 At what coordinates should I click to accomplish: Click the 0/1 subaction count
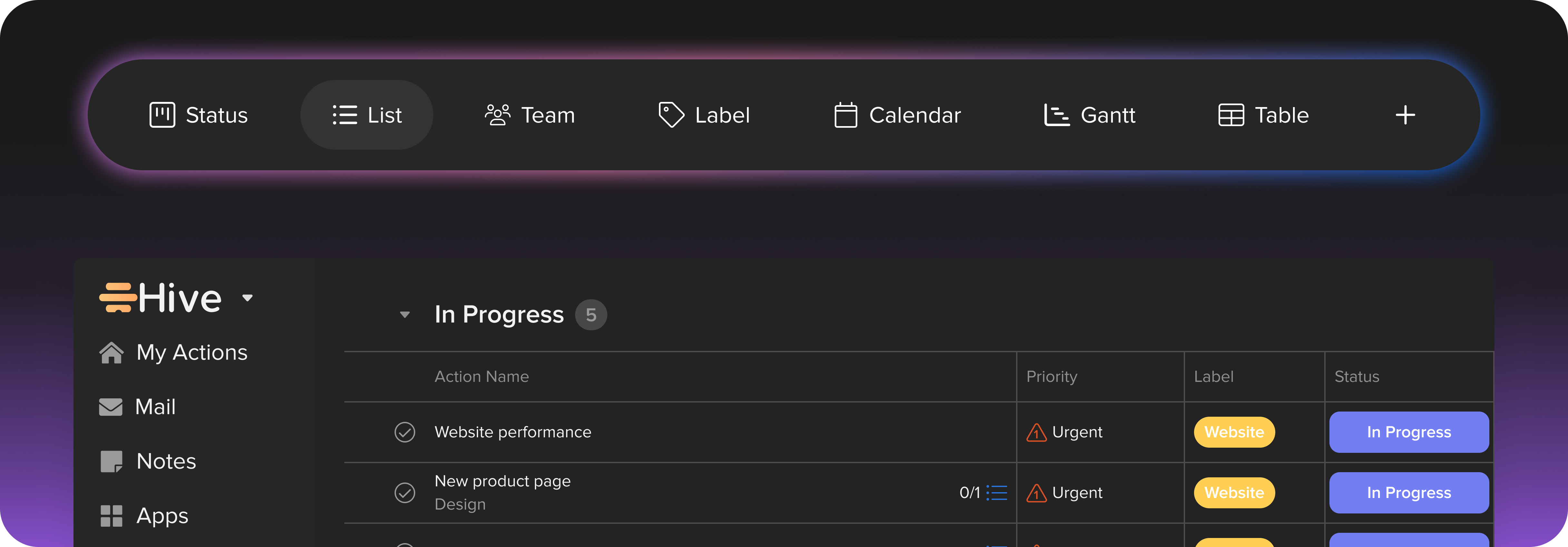point(970,493)
